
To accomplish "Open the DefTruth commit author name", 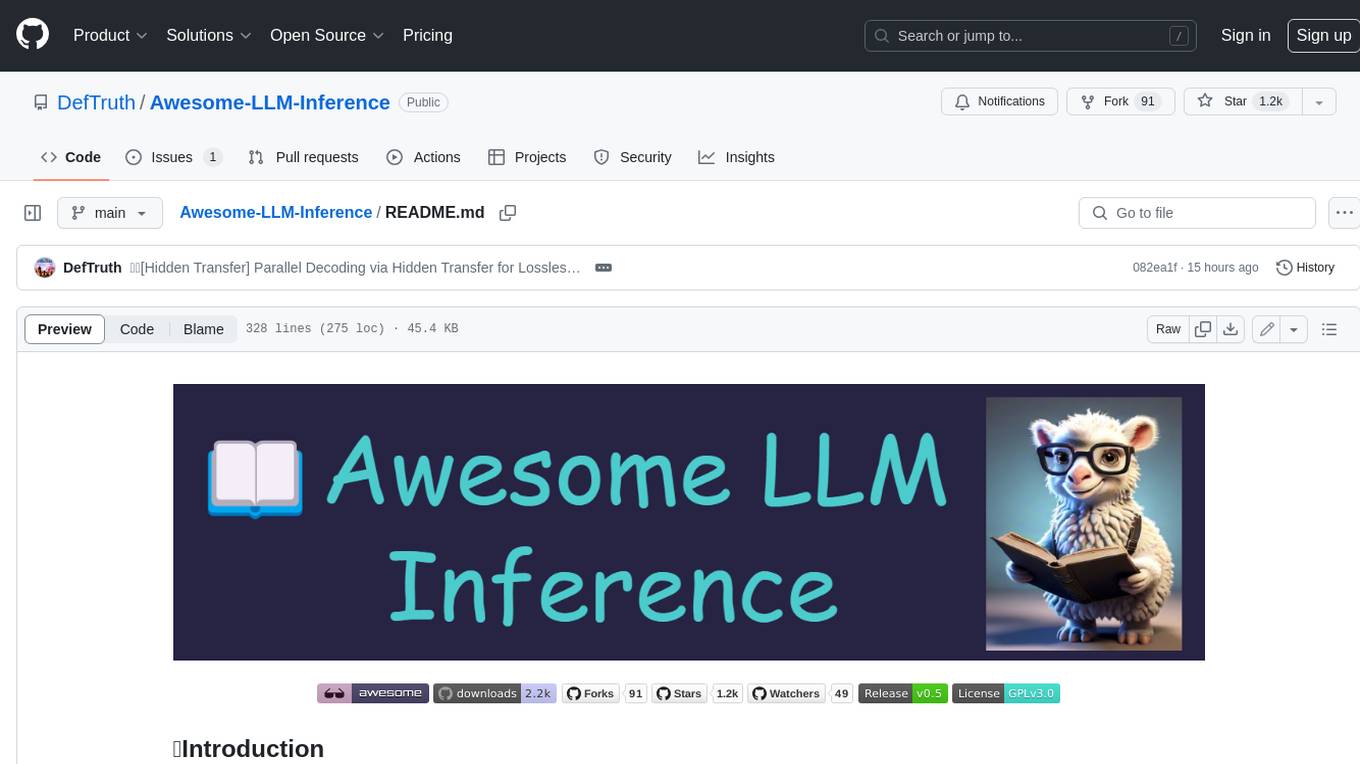I will coord(92,268).
